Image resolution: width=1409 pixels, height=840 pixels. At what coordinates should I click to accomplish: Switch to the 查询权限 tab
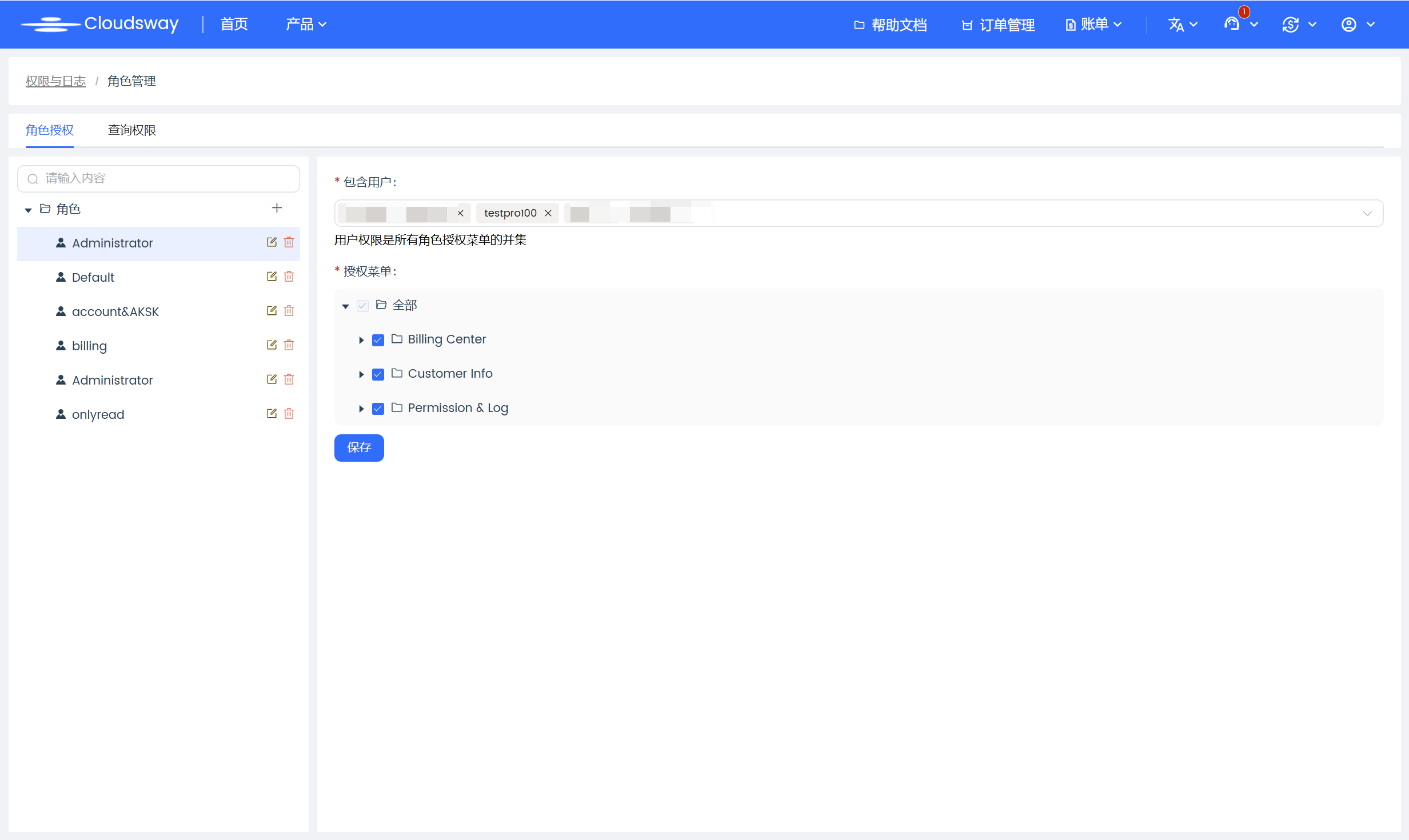pyautogui.click(x=132, y=130)
